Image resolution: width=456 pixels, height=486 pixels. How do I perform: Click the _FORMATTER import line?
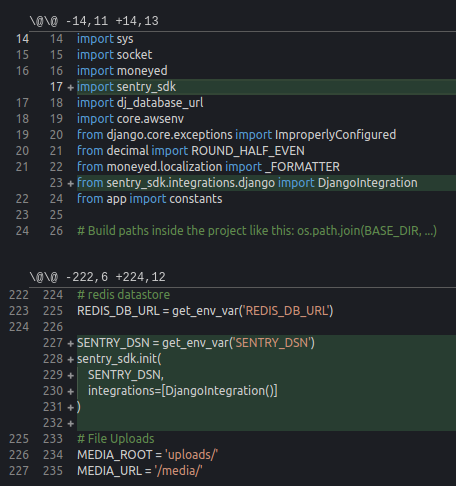tap(208, 167)
